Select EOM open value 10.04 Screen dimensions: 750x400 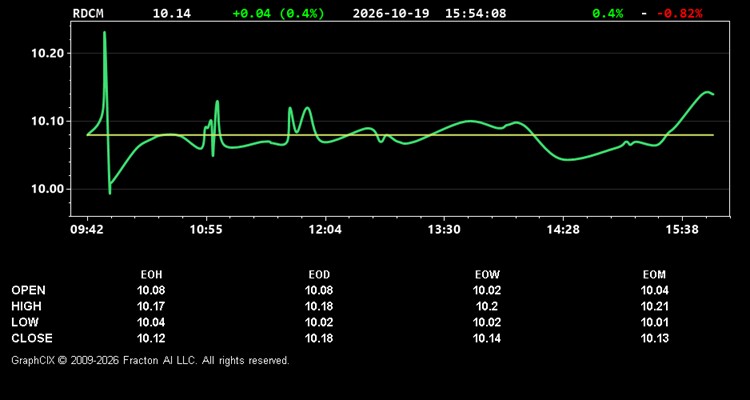point(654,290)
